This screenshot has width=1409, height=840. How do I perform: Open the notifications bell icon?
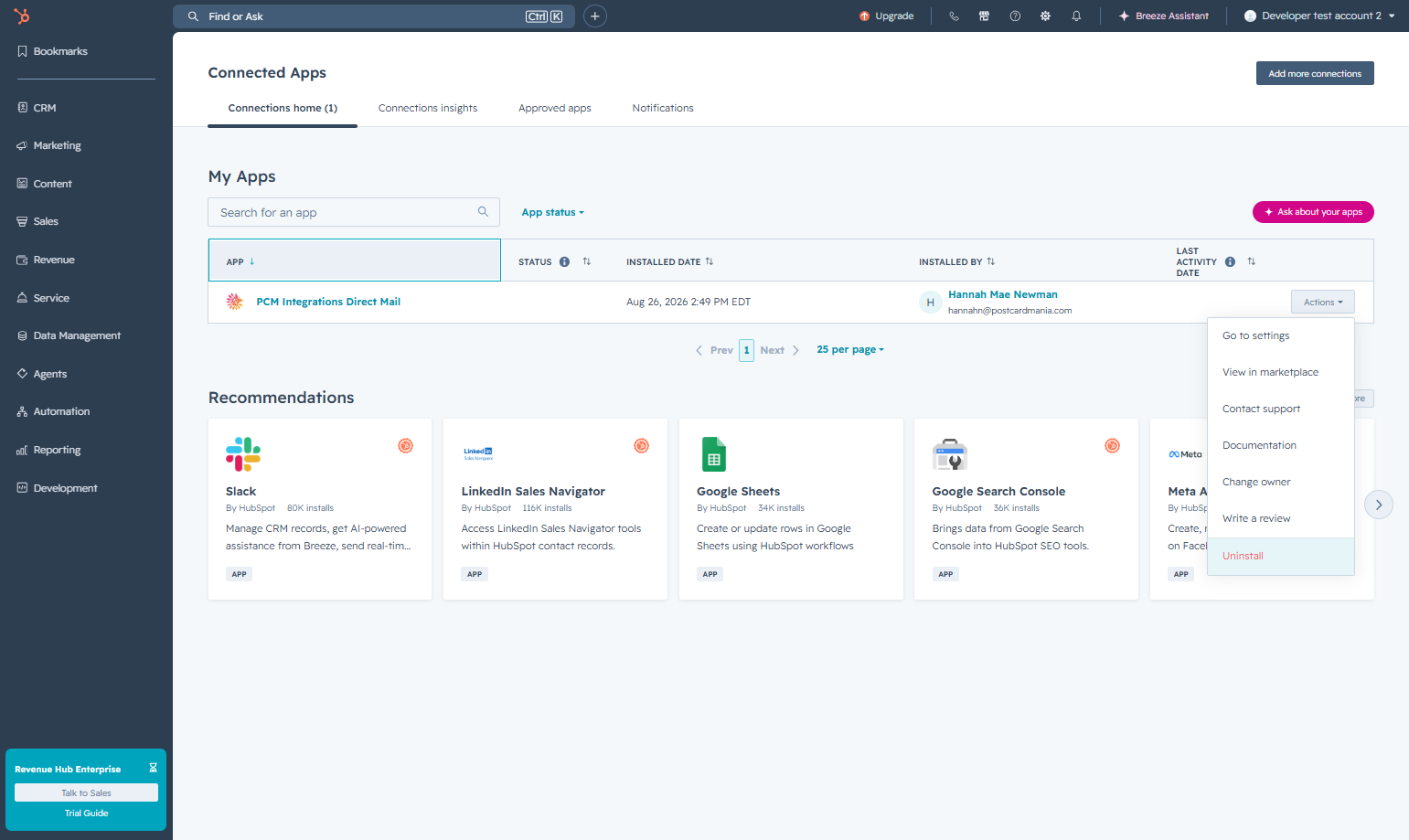point(1076,16)
